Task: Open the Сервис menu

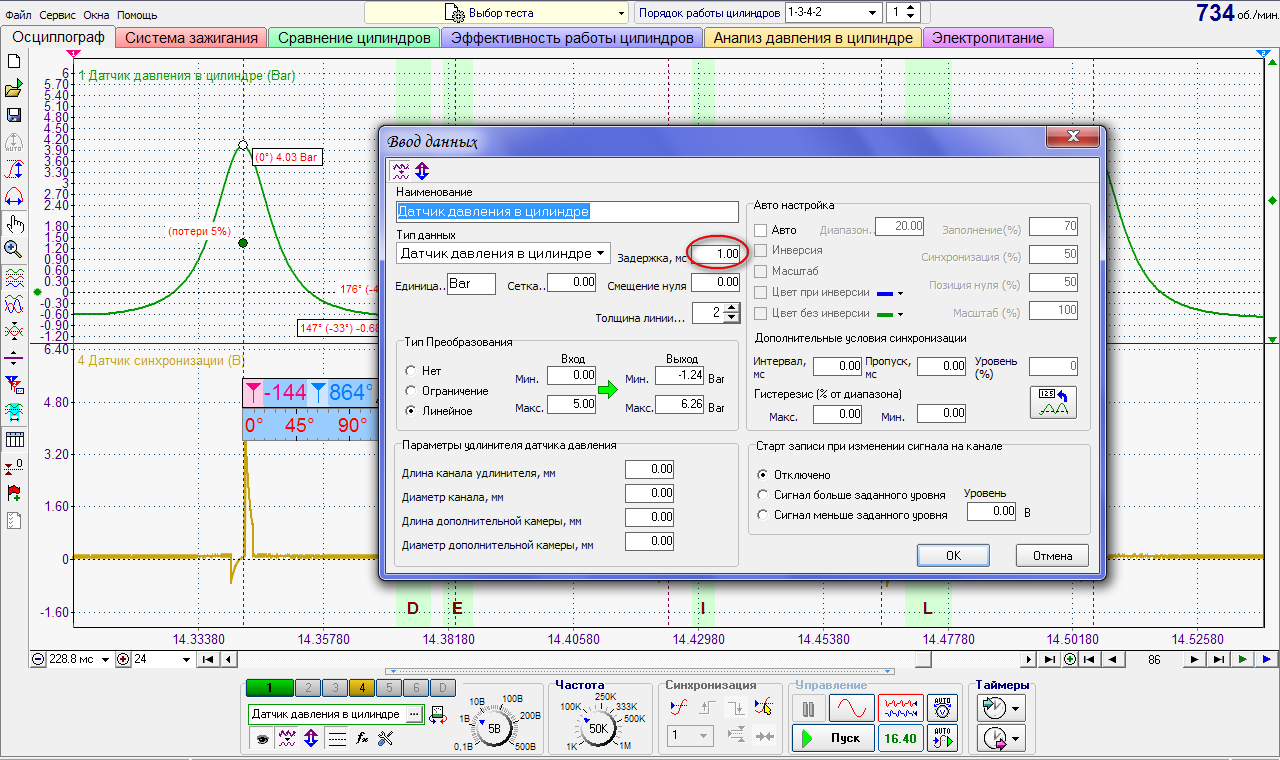Action: tap(58, 16)
